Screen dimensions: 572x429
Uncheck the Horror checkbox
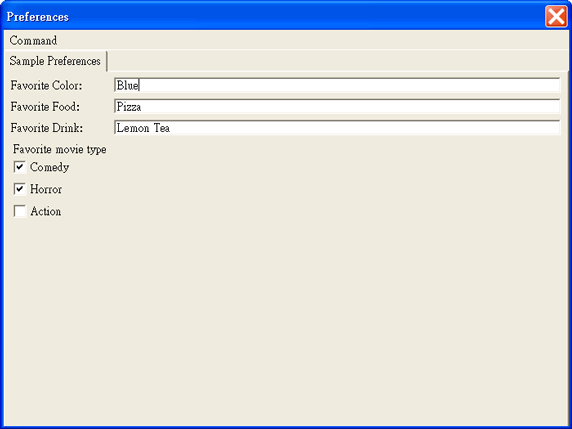[20, 189]
